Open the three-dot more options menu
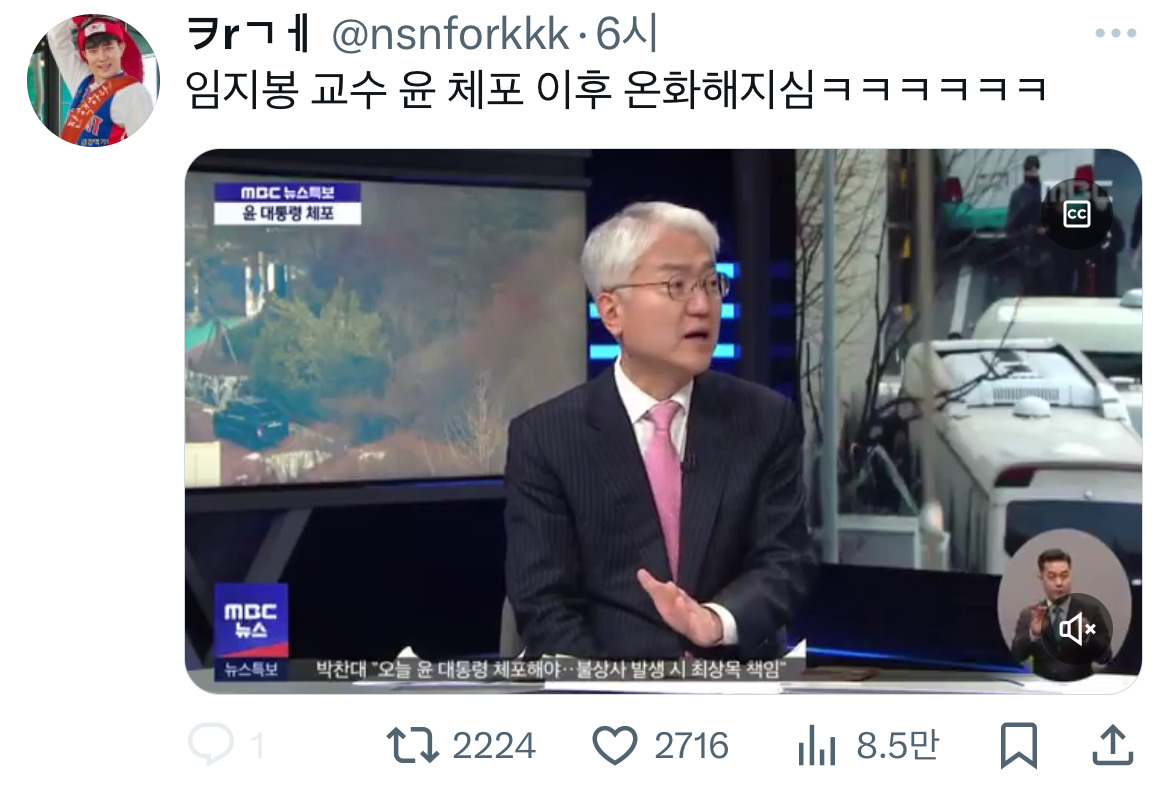Screen dimensions: 1170x788 (x=1116, y=33)
